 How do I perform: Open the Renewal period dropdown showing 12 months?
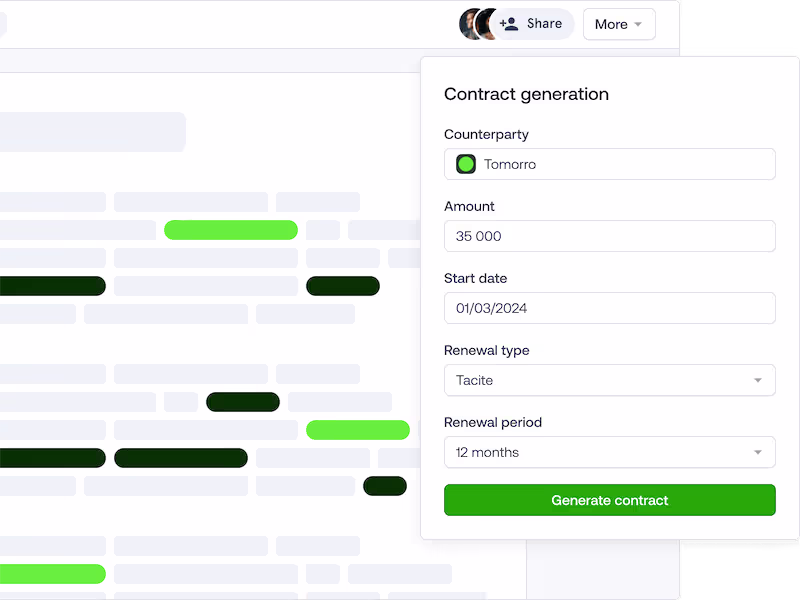point(610,452)
